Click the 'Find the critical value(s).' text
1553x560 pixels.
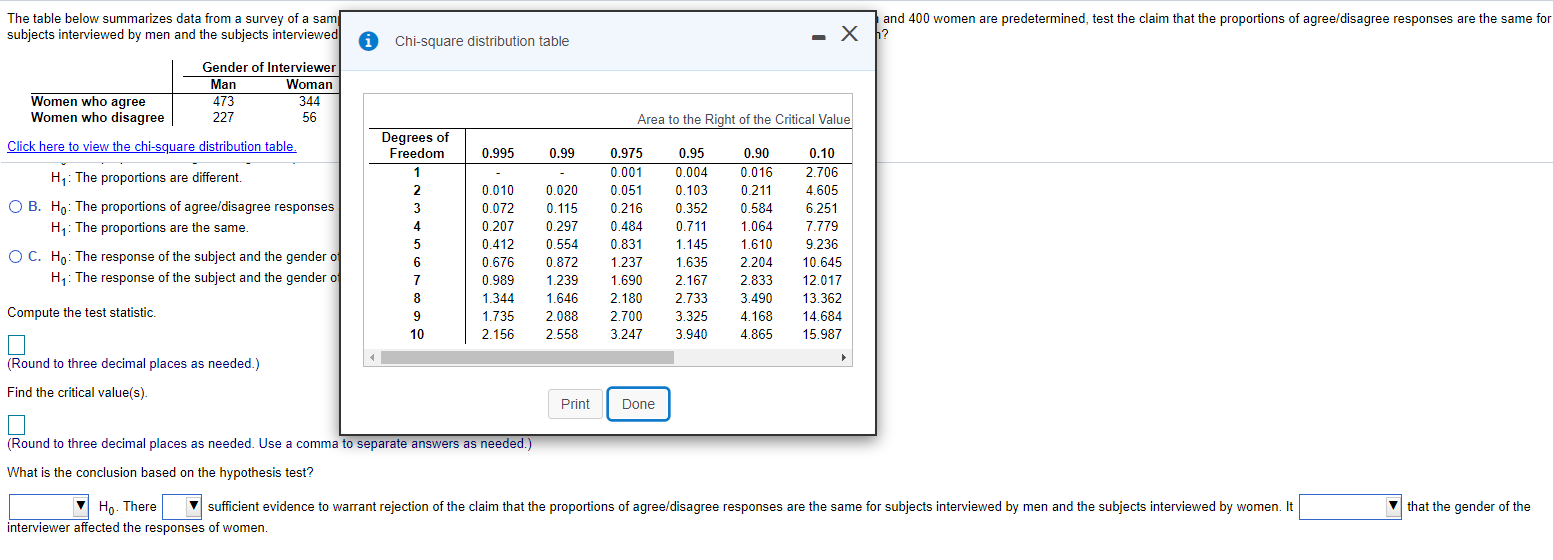(77, 392)
